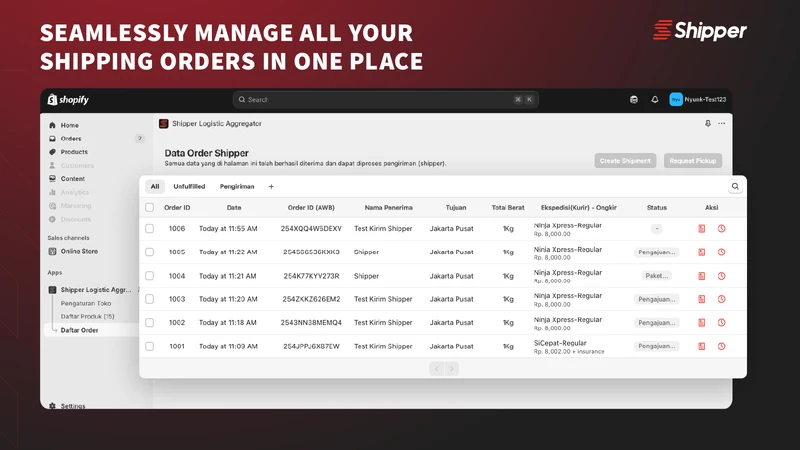
Task: Click the Data Order Shipper heading
Action: pyautogui.click(x=207, y=153)
